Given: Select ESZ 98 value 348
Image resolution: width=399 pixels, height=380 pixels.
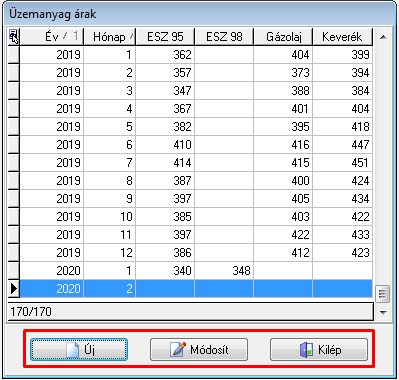Looking at the screenshot, I should (x=224, y=271).
